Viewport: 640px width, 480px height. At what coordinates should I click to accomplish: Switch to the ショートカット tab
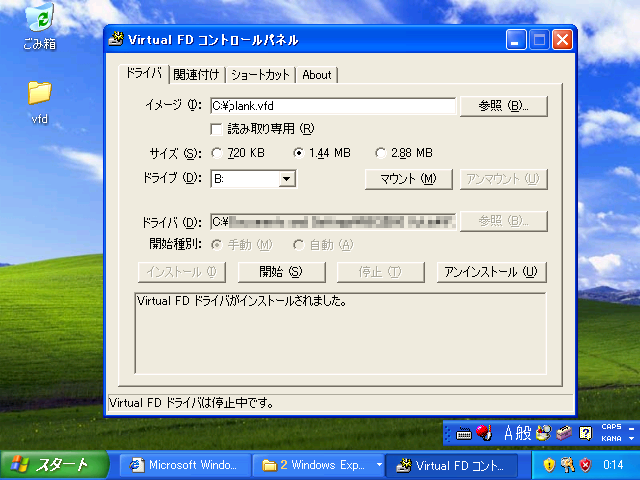(x=260, y=75)
